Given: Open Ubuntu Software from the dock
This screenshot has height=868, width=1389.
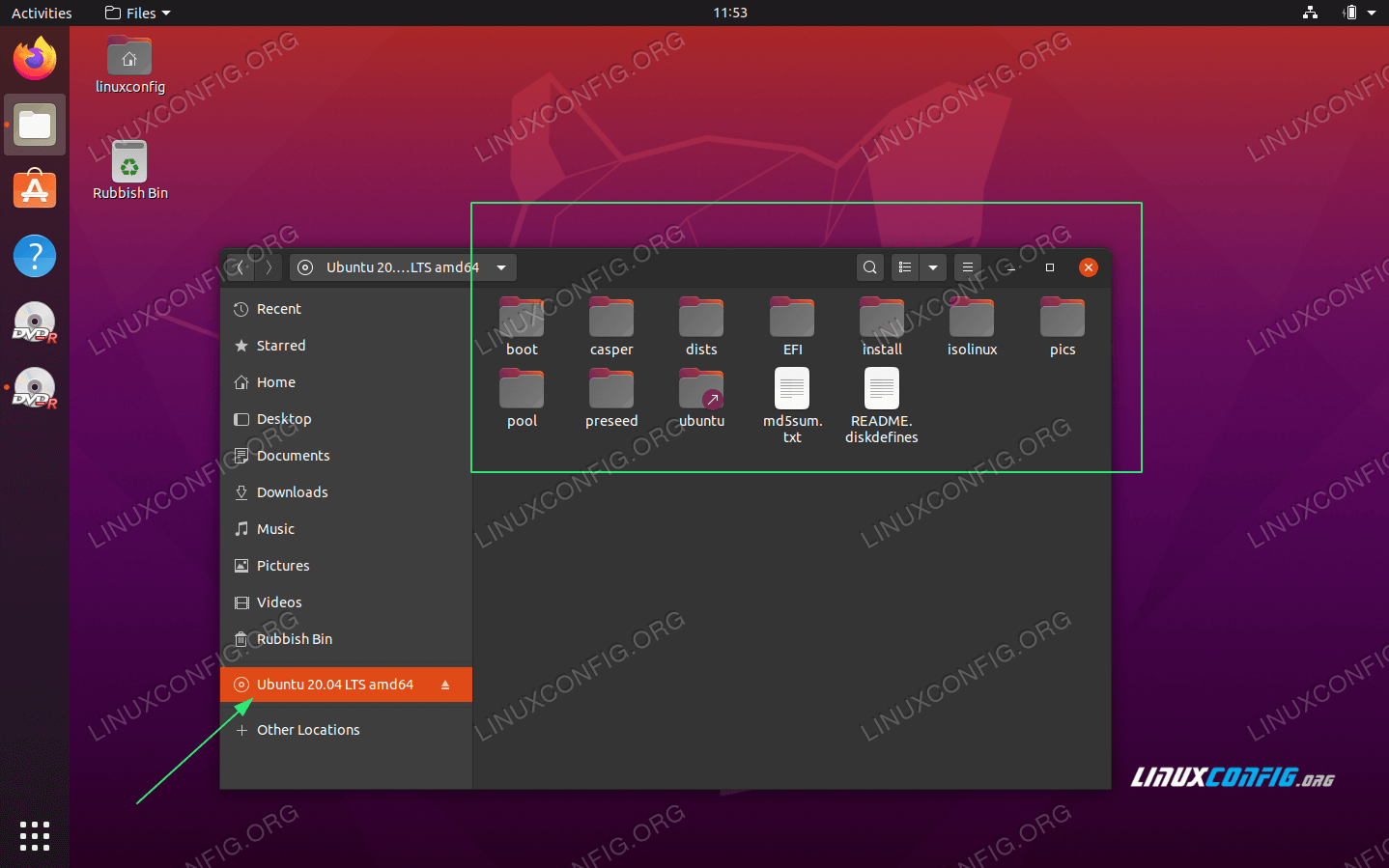Looking at the screenshot, I should tap(35, 190).
